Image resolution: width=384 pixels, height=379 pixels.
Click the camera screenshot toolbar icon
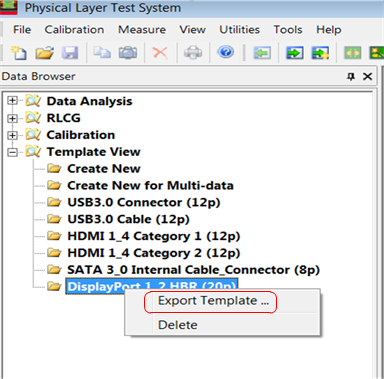tap(128, 53)
